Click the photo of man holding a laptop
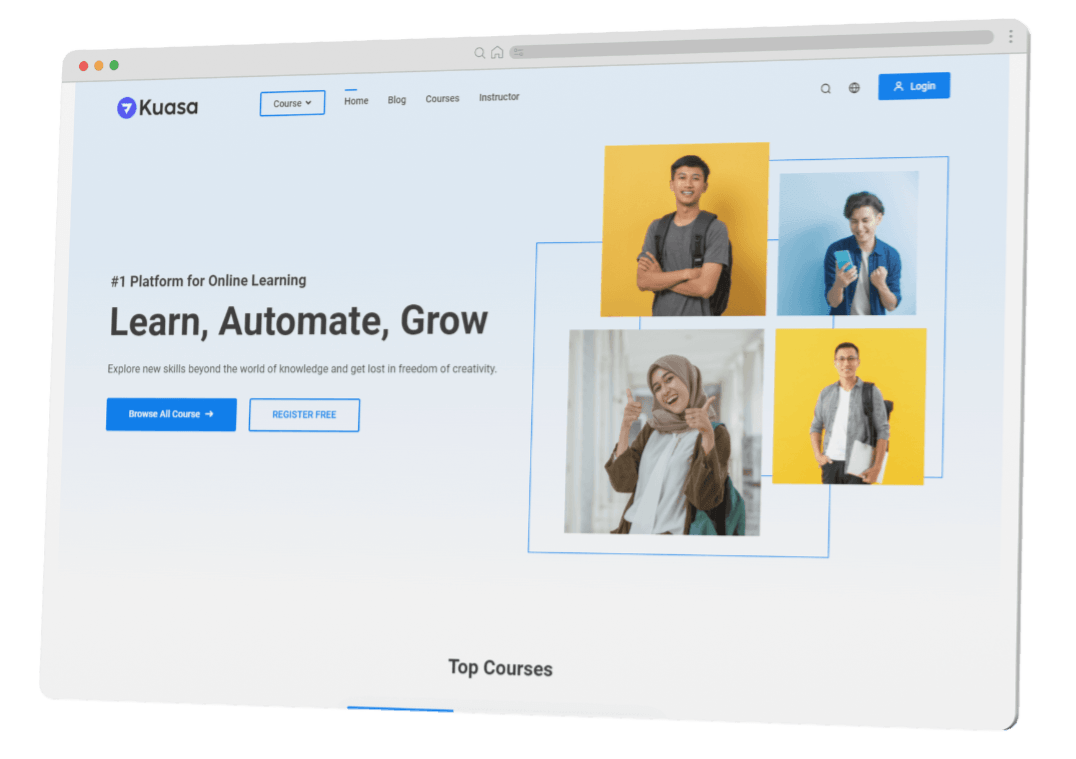This screenshot has width=1076, height=759. coord(850,406)
